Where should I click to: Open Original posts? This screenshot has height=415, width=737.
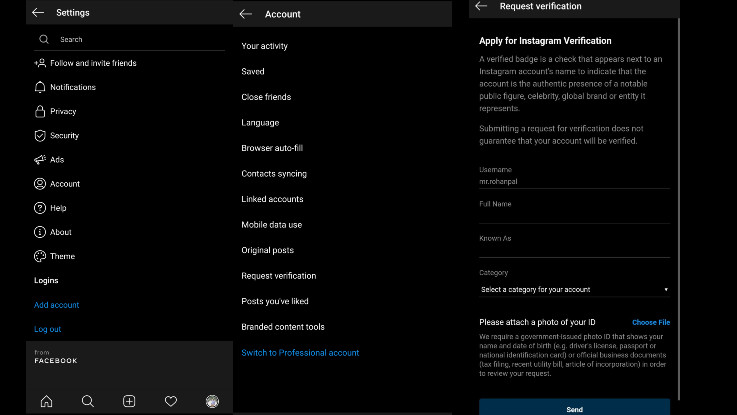pos(267,250)
